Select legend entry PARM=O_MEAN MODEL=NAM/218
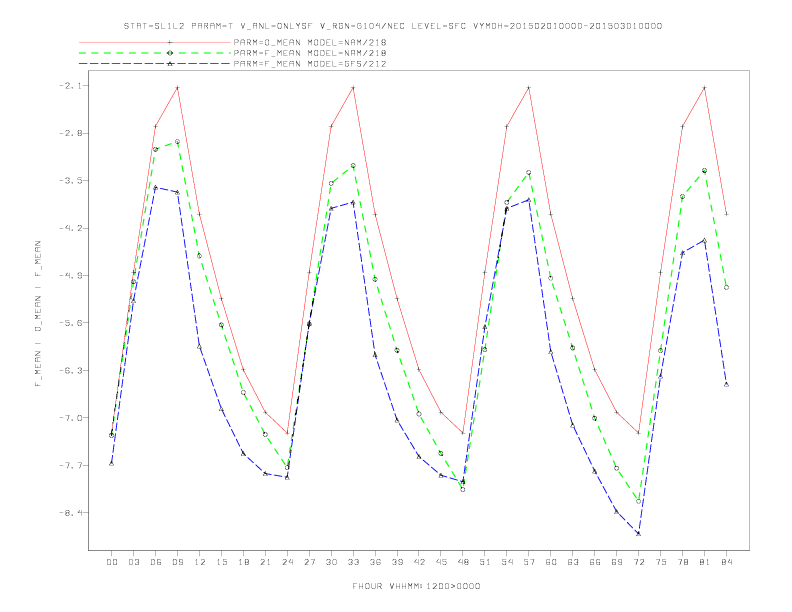Viewport: 792px width, 612px height. tap(310, 42)
